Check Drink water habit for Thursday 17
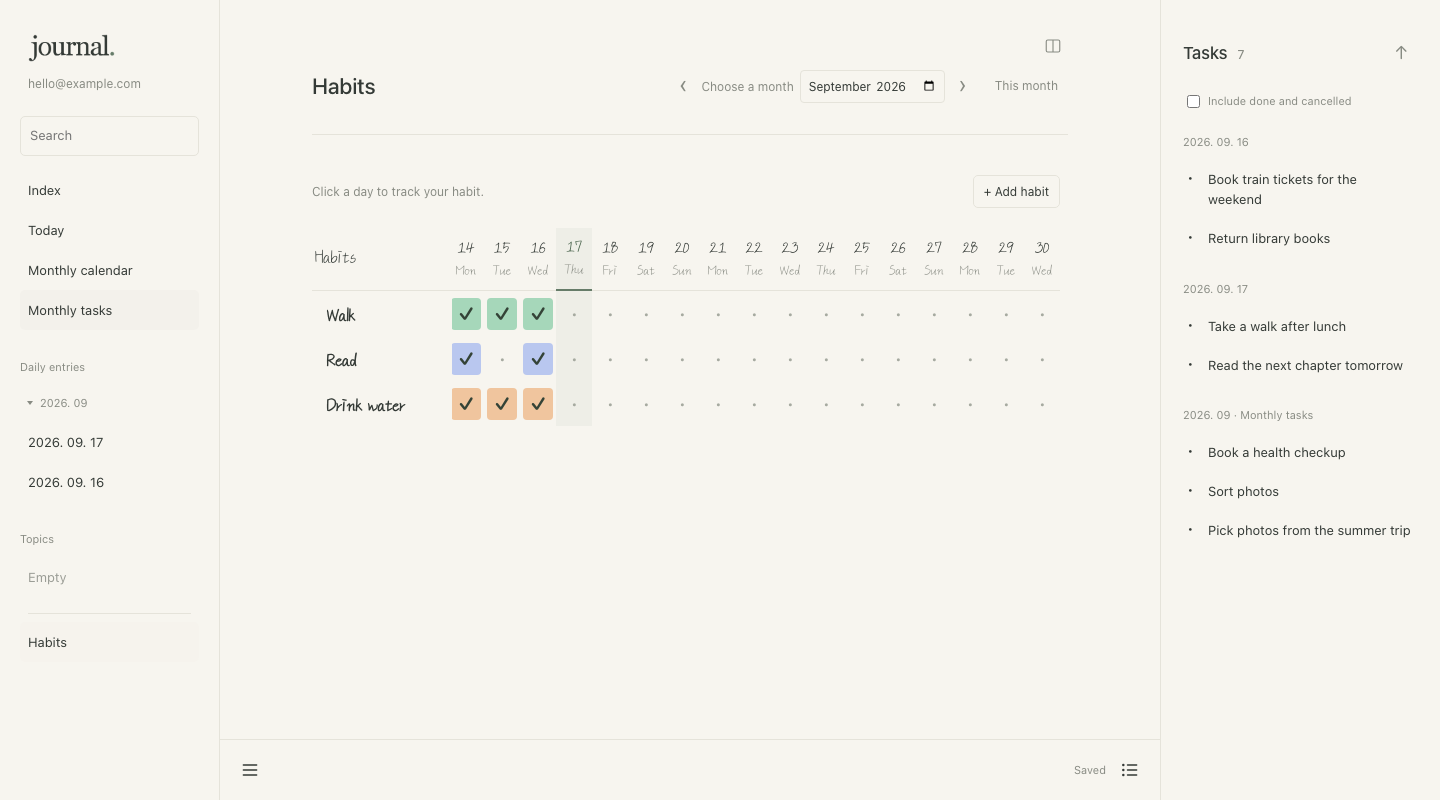1440x800 pixels. (574, 404)
